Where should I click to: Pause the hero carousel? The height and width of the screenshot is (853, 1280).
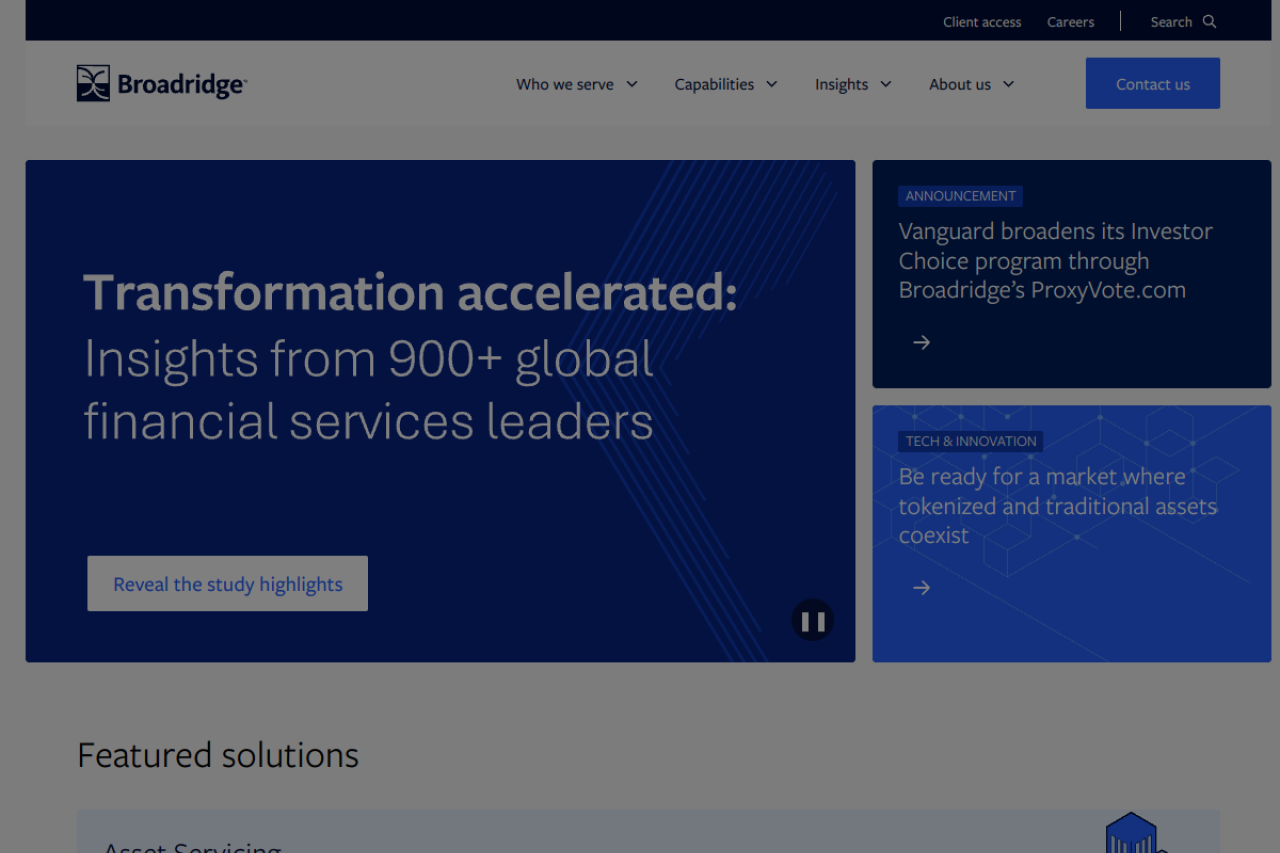coord(812,621)
